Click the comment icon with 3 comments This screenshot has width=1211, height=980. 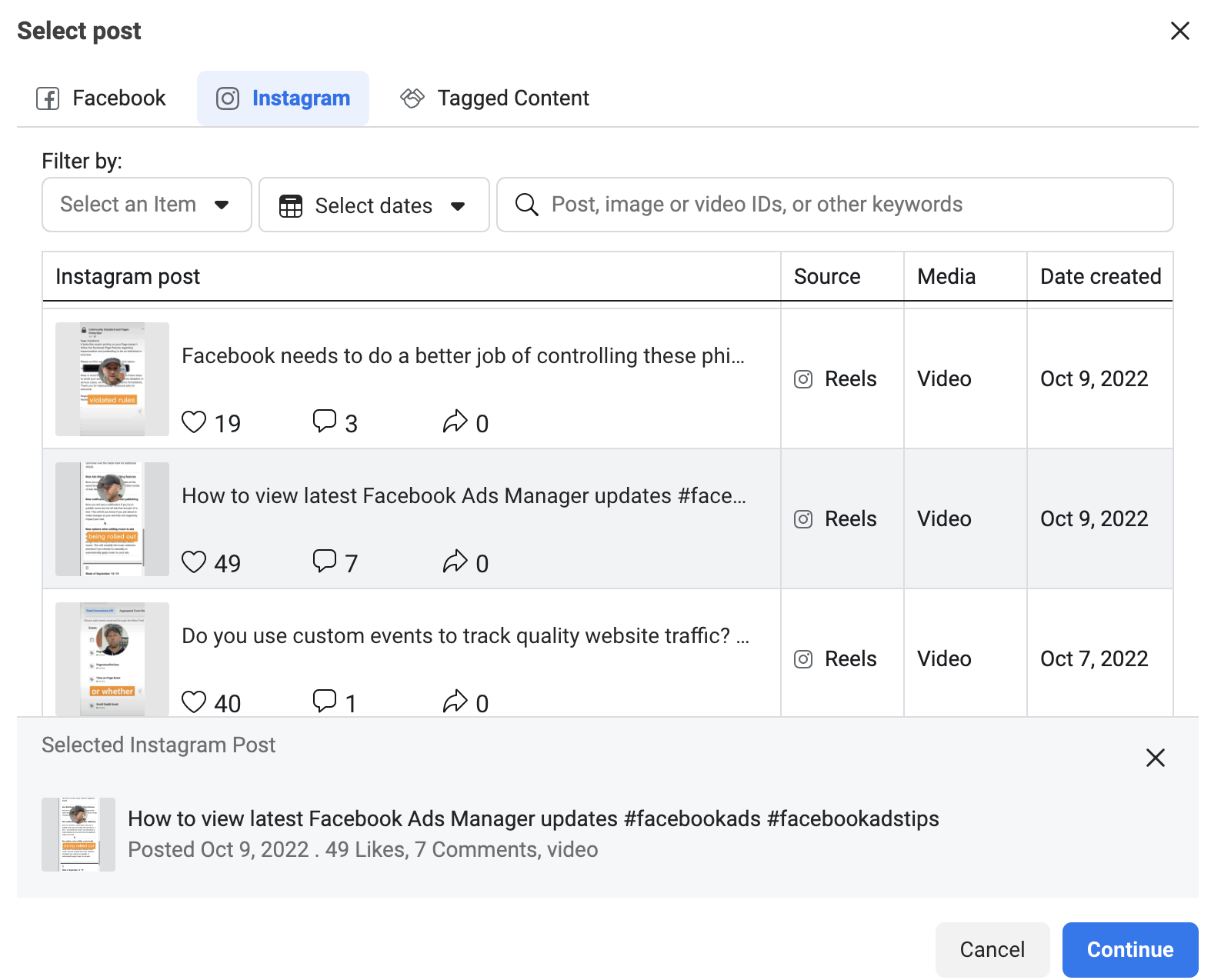click(325, 422)
